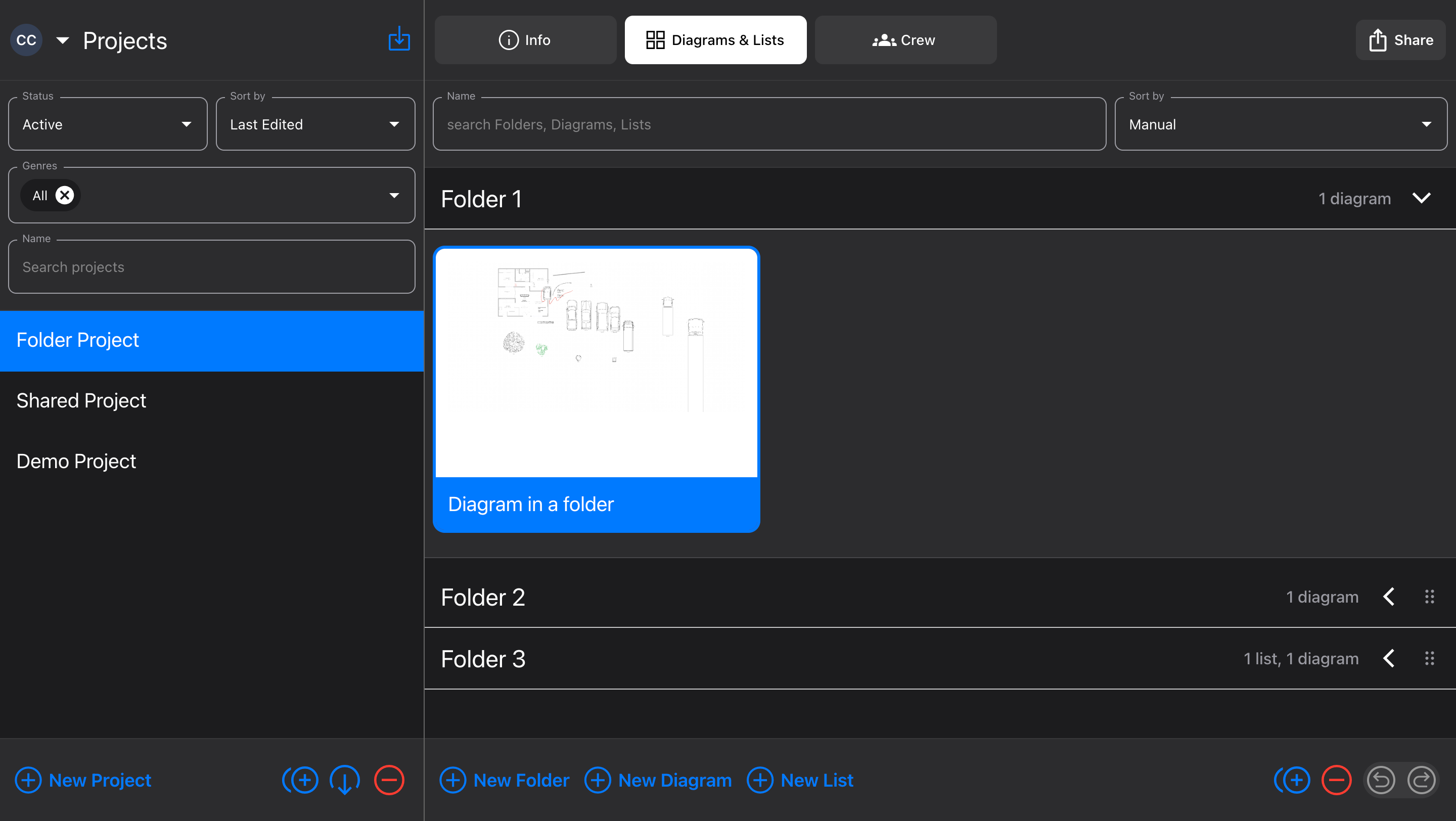This screenshot has width=1456, height=821.
Task: Click New Diagram button
Action: point(658,780)
